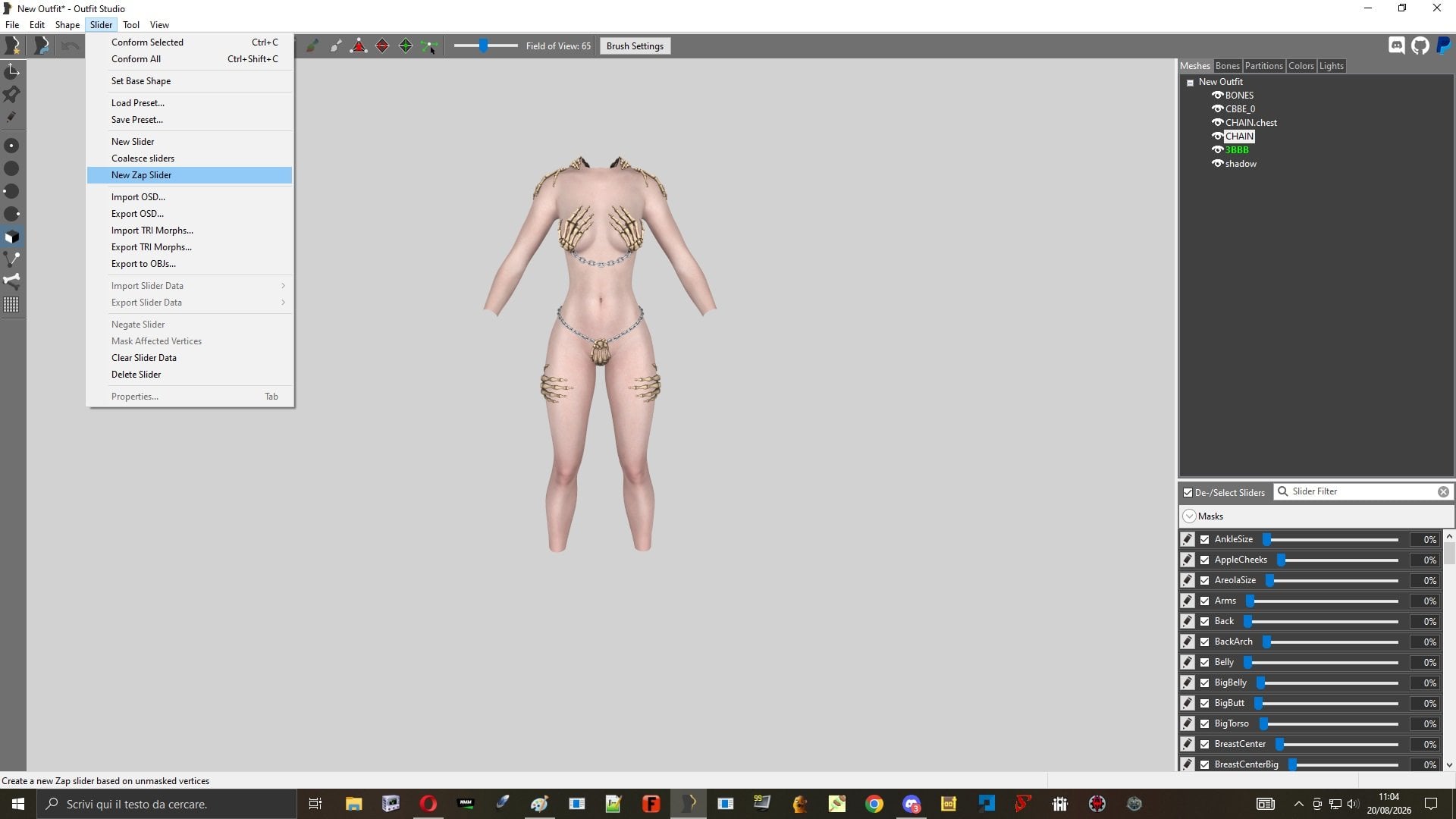
Task: Toggle visibility of the CHAIN.chest mesh
Action: pyautogui.click(x=1217, y=123)
